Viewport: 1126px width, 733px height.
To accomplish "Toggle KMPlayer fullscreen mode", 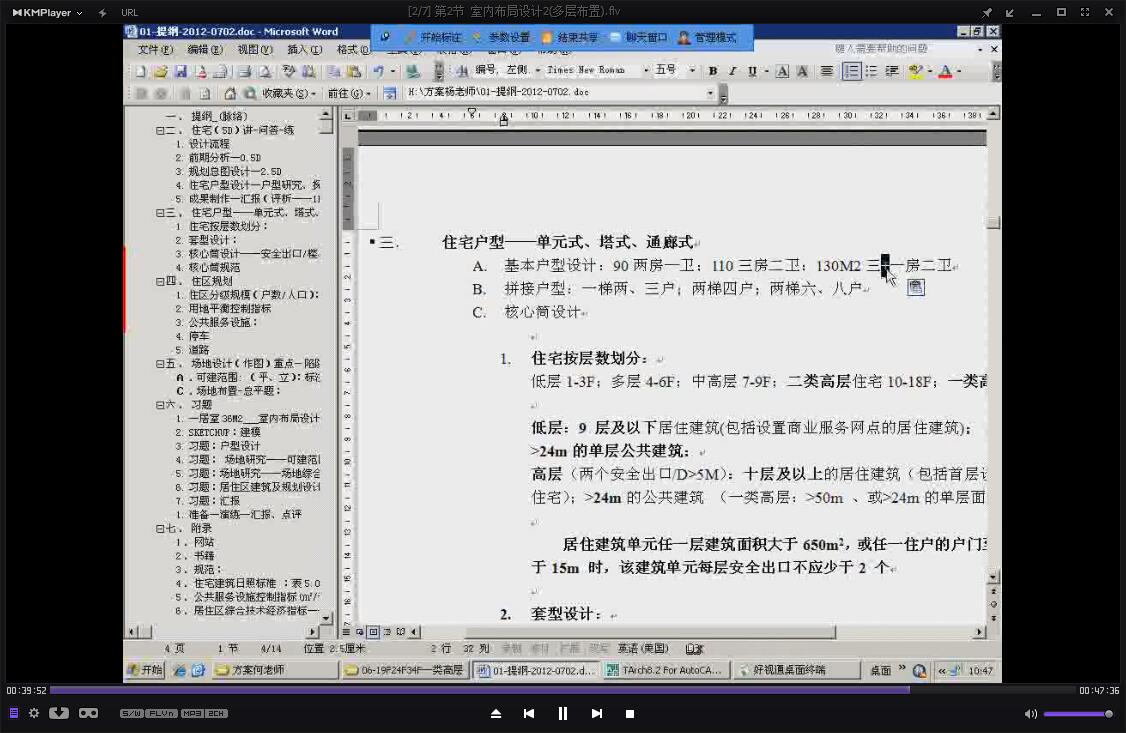I will point(1085,12).
